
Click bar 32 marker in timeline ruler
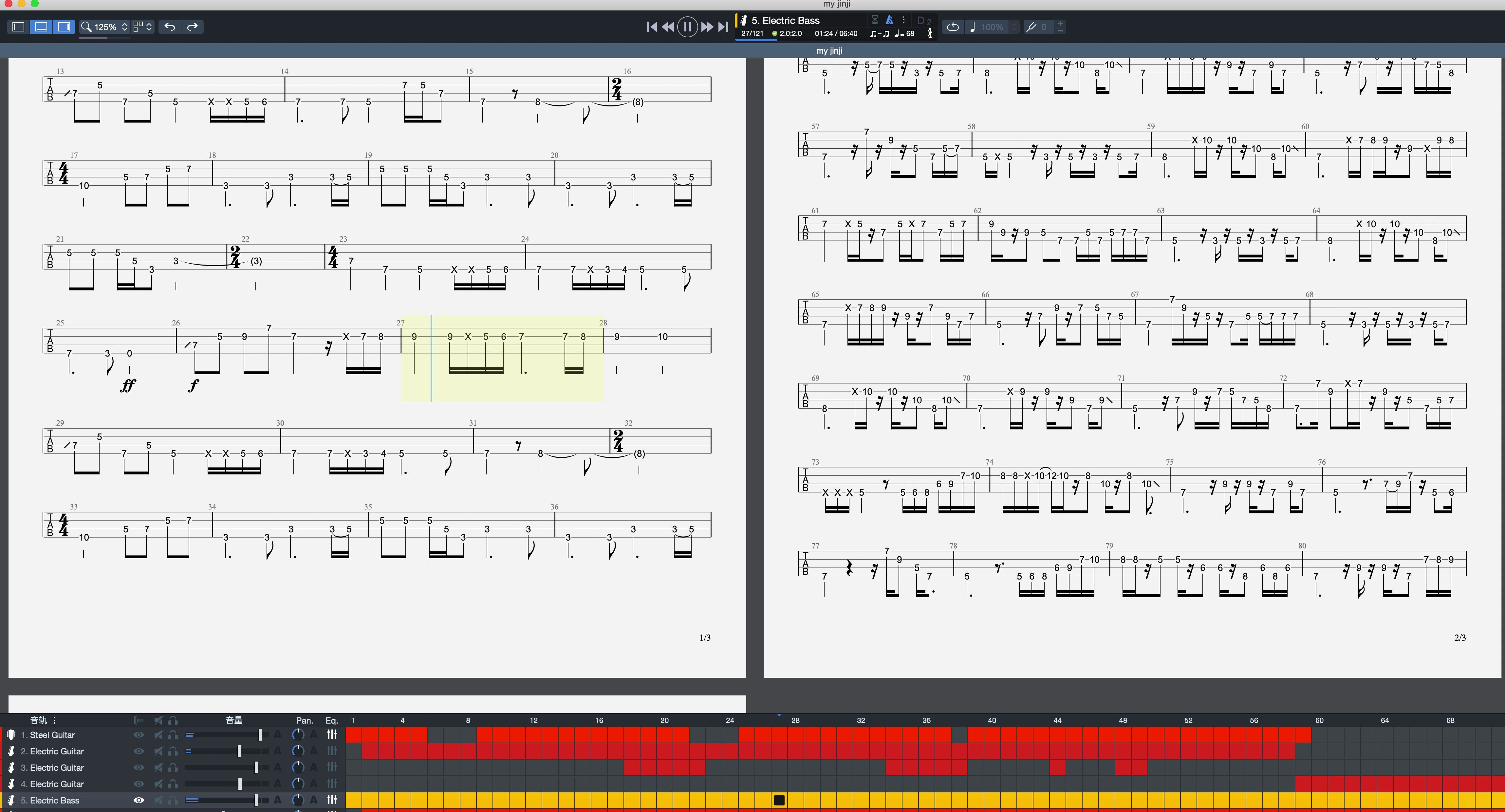click(861, 720)
